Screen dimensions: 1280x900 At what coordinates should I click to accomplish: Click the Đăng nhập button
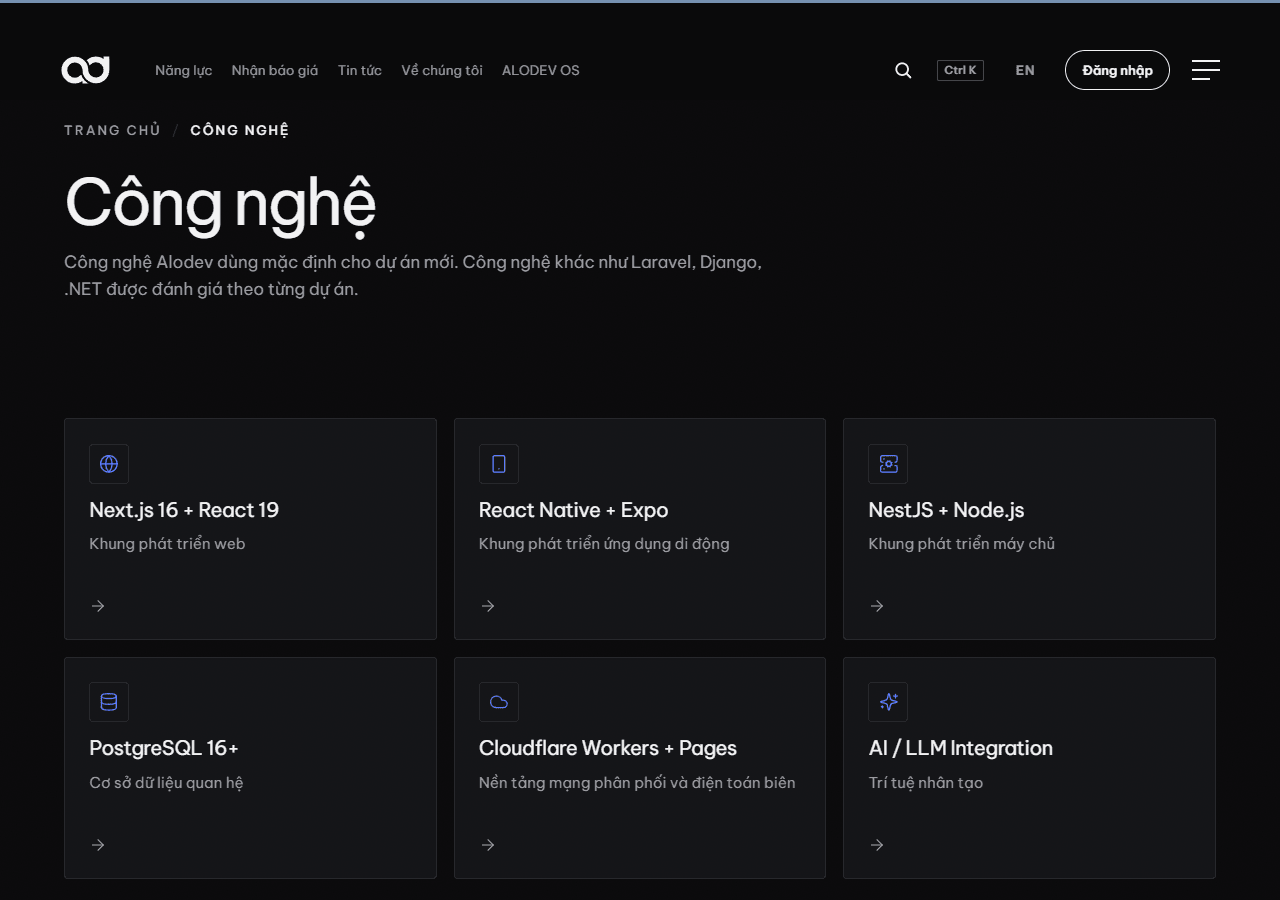click(x=1117, y=70)
